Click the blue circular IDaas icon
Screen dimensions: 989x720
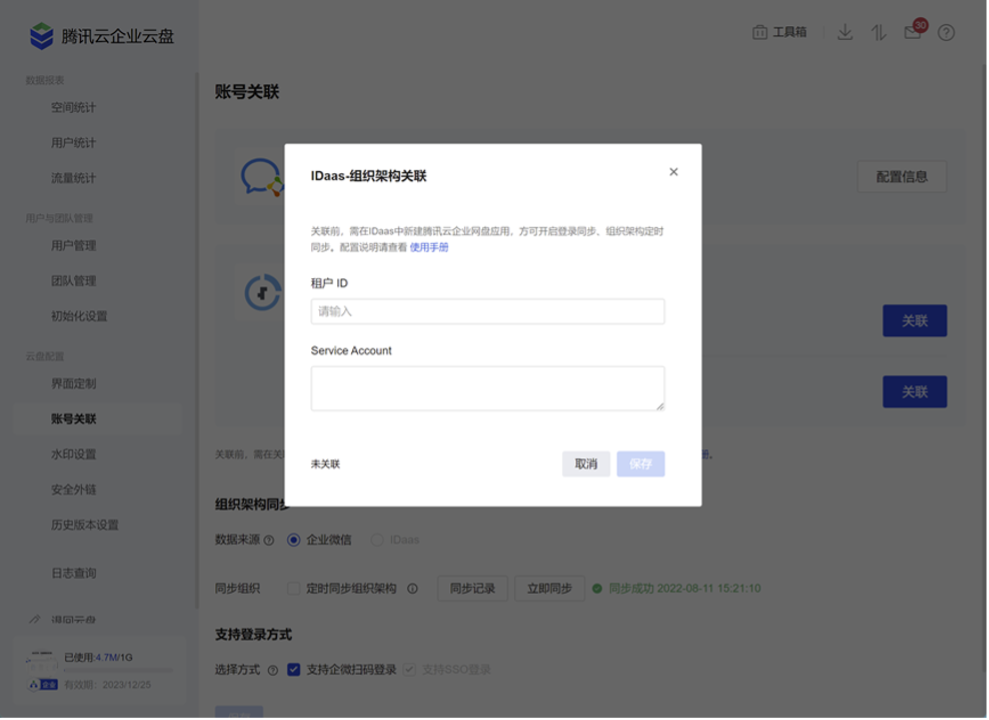(263, 293)
